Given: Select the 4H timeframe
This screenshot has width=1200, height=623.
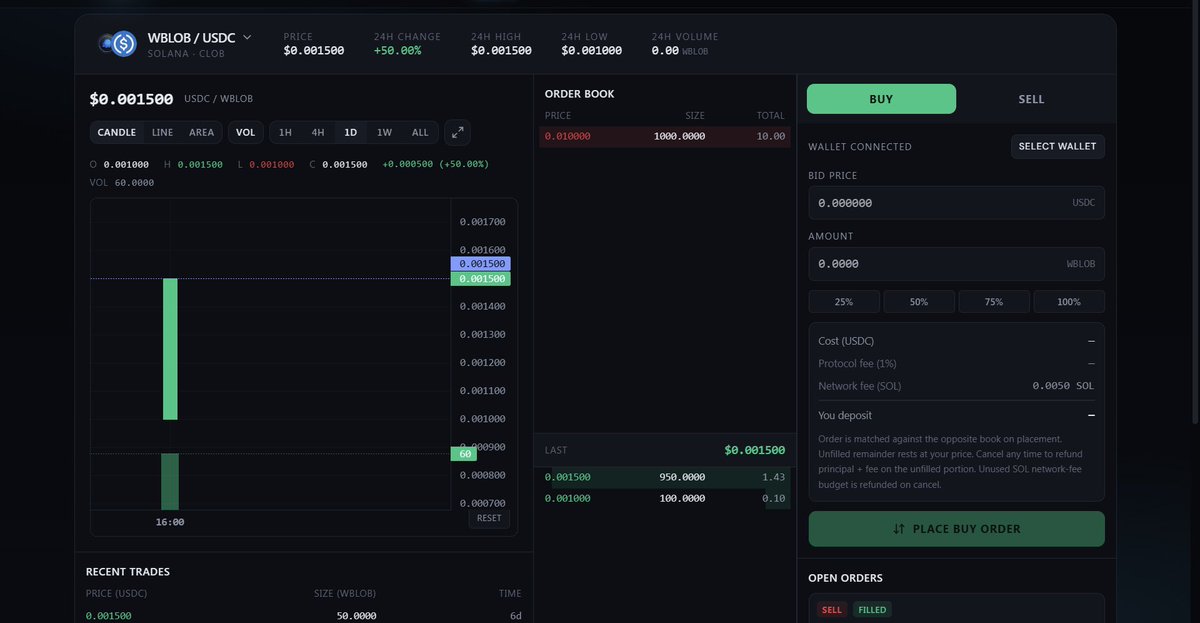Looking at the screenshot, I should pos(318,132).
